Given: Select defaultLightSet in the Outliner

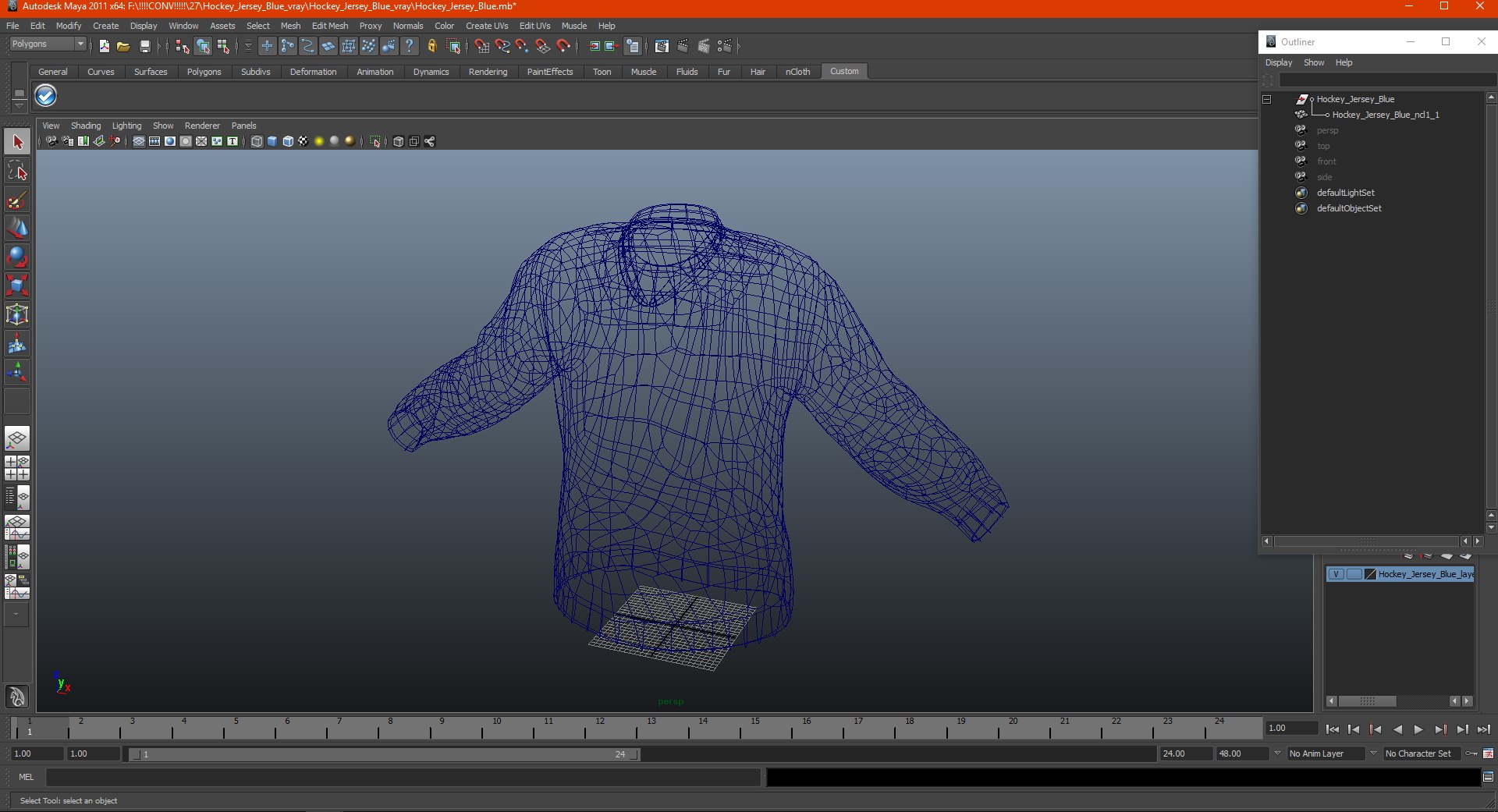Looking at the screenshot, I should pyautogui.click(x=1346, y=193).
